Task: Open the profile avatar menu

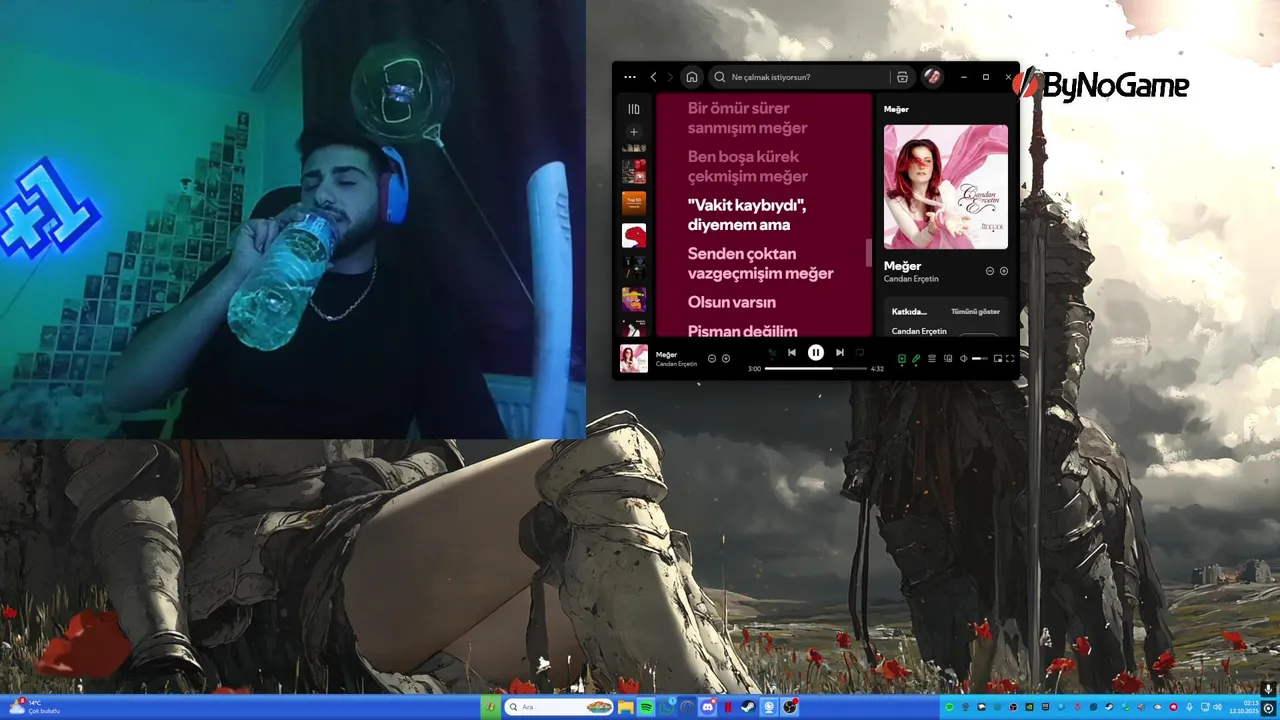Action: (x=933, y=77)
